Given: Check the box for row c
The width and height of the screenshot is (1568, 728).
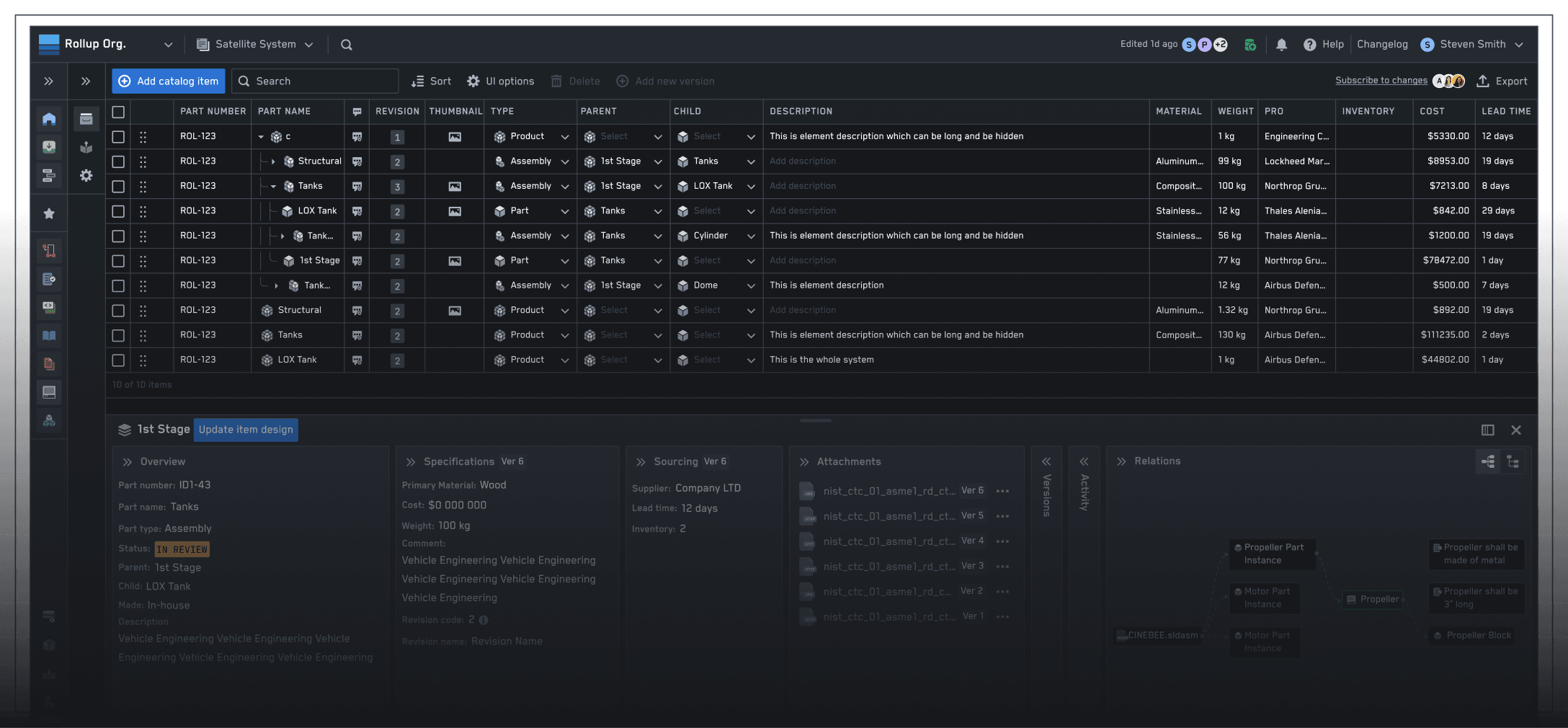Looking at the screenshot, I should [118, 137].
